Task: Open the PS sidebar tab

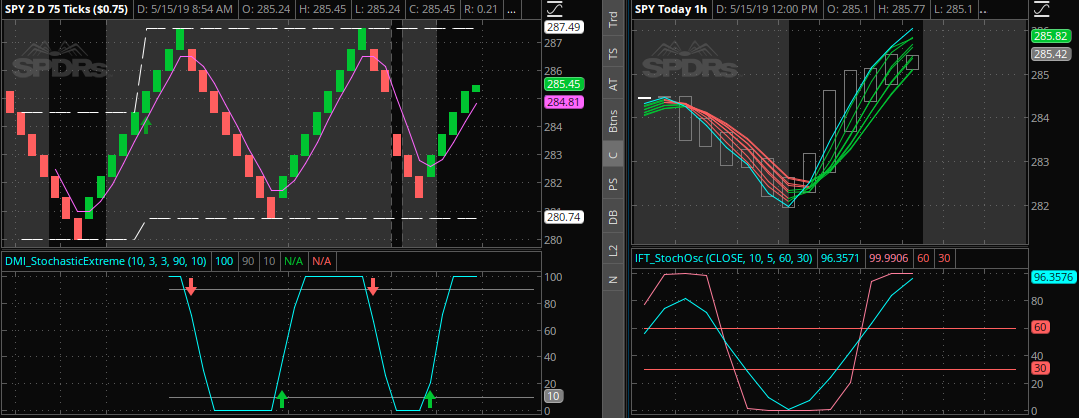Action: (x=613, y=185)
